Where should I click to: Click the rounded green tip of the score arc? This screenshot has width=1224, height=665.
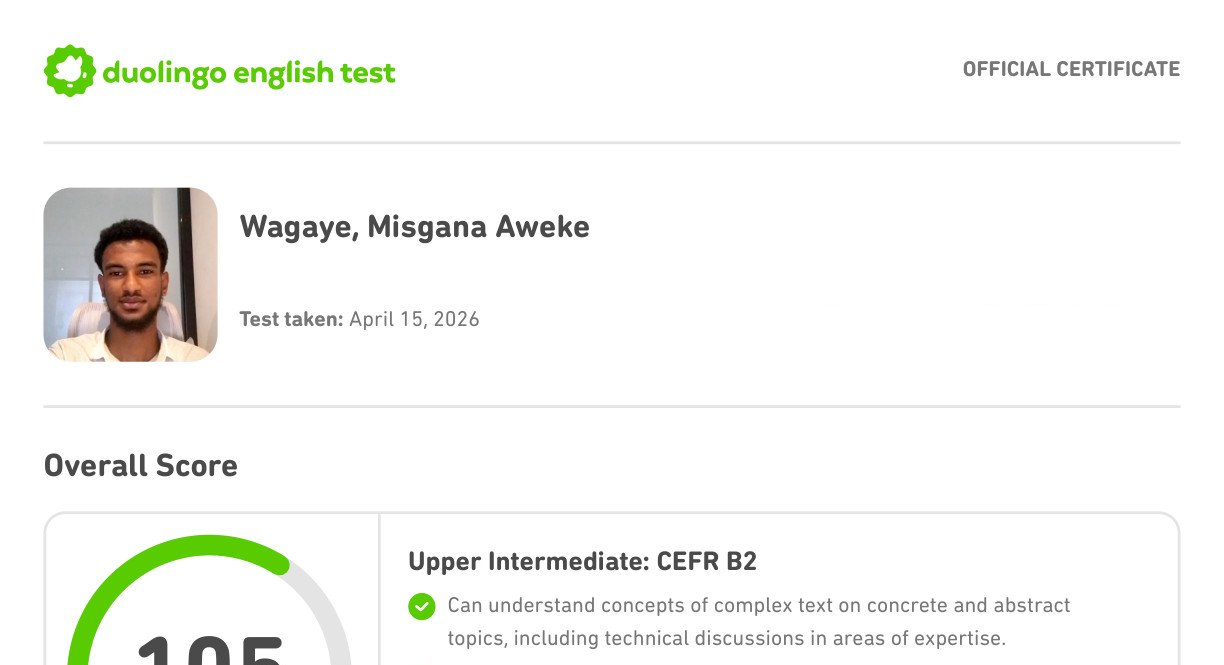[280, 564]
